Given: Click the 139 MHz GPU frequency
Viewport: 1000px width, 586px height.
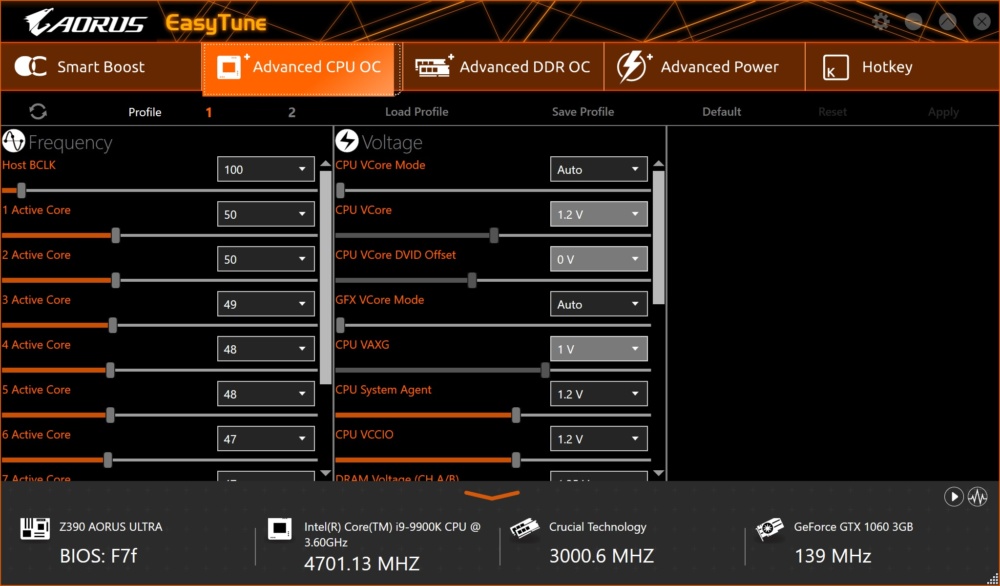Looking at the screenshot, I should (832, 555).
